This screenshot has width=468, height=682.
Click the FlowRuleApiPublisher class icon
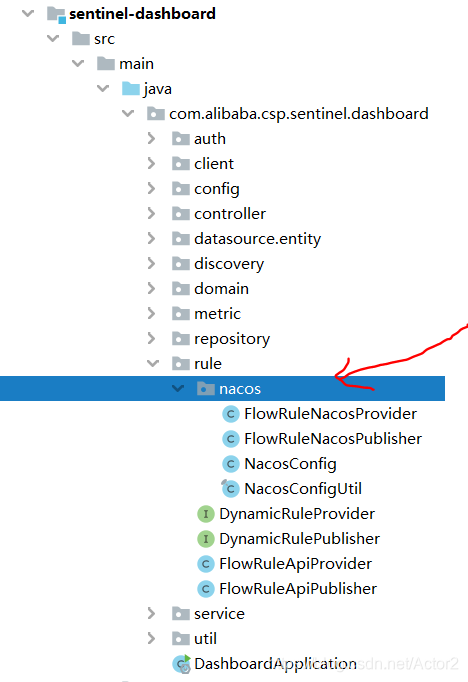pos(206,589)
